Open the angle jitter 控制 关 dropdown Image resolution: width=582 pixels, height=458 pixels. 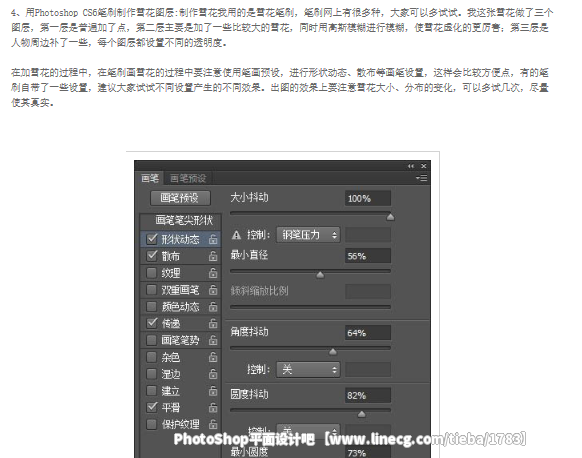(x=308, y=370)
